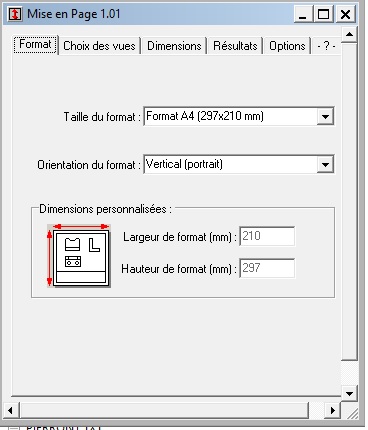Click the Mise en Page app icon
Screen dimensions: 368x430
15,14
